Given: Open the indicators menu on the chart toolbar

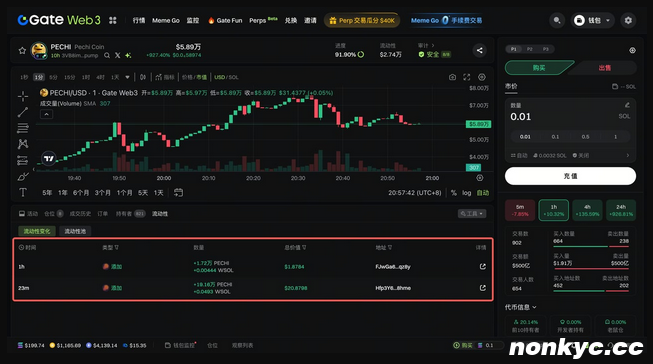Looking at the screenshot, I should pyautogui.click(x=165, y=77).
